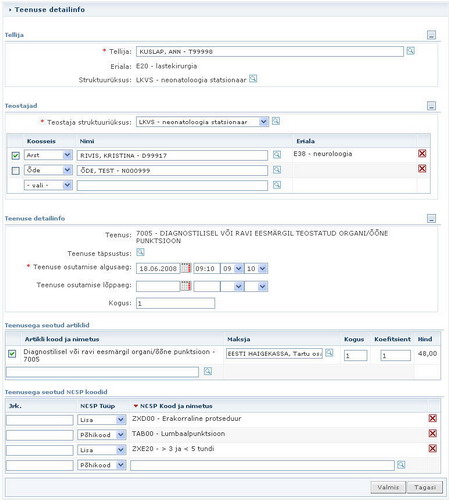Click Jrk. field for TAB00 row
This screenshot has height=500, width=449.
[40, 435]
